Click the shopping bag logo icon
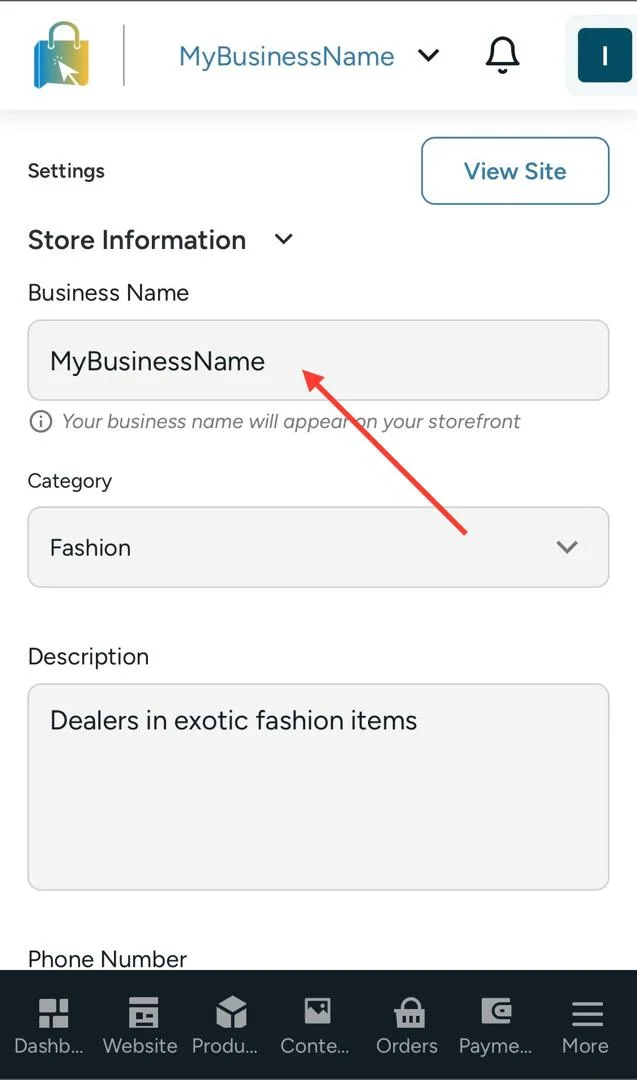Screen dimensions: 637x1080 click(61, 56)
